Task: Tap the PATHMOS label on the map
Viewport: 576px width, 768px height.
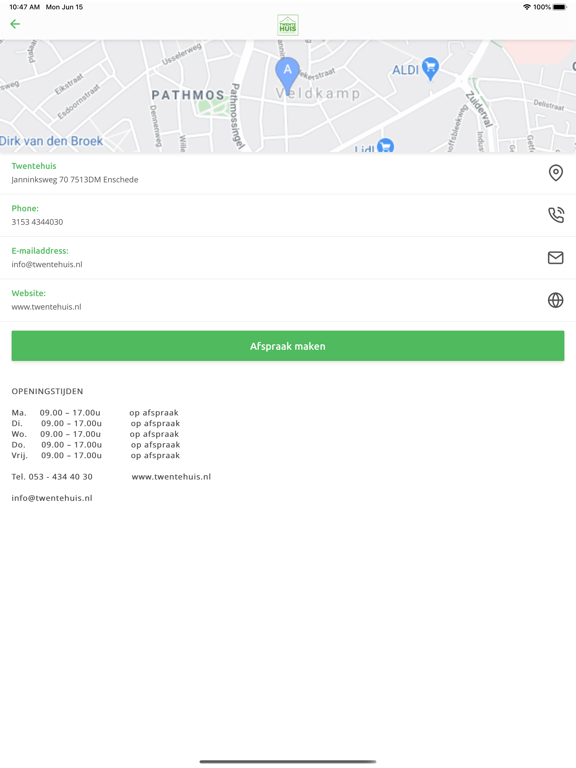Action: 188,95
